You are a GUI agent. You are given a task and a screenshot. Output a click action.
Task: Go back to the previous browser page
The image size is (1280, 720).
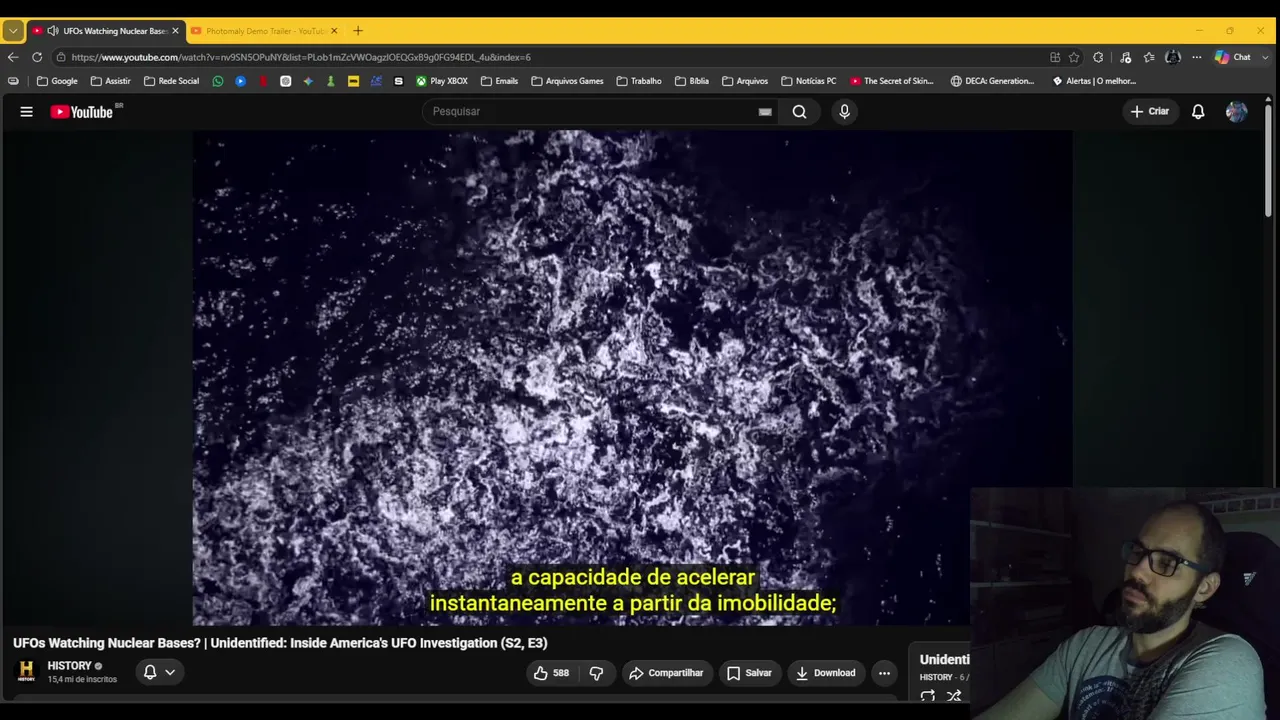(x=13, y=57)
